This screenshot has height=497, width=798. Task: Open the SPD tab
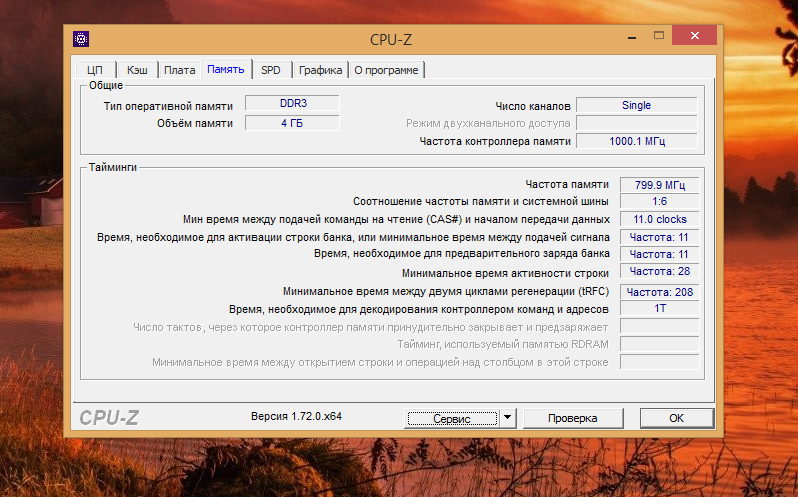(271, 70)
